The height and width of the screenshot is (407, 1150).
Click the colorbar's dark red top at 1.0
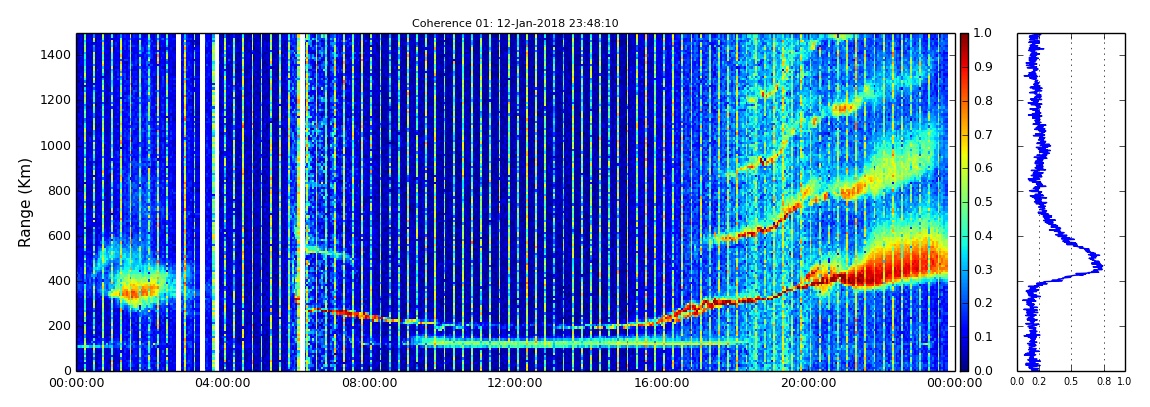point(964,37)
